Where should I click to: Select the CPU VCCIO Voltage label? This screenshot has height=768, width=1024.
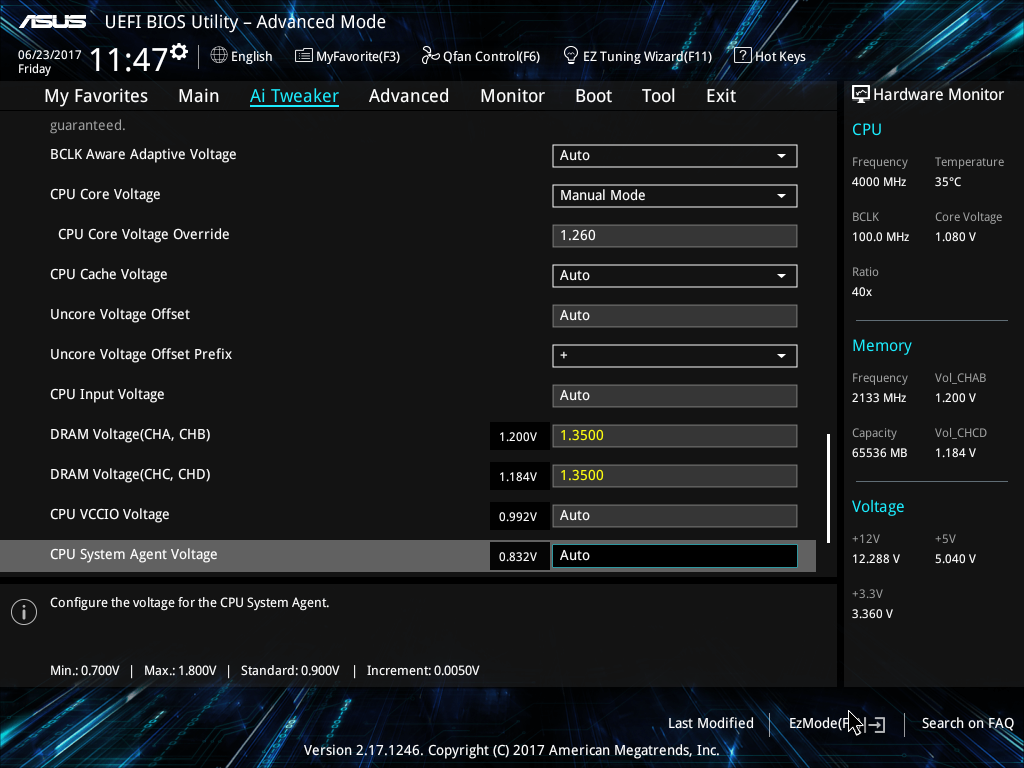[110, 515]
